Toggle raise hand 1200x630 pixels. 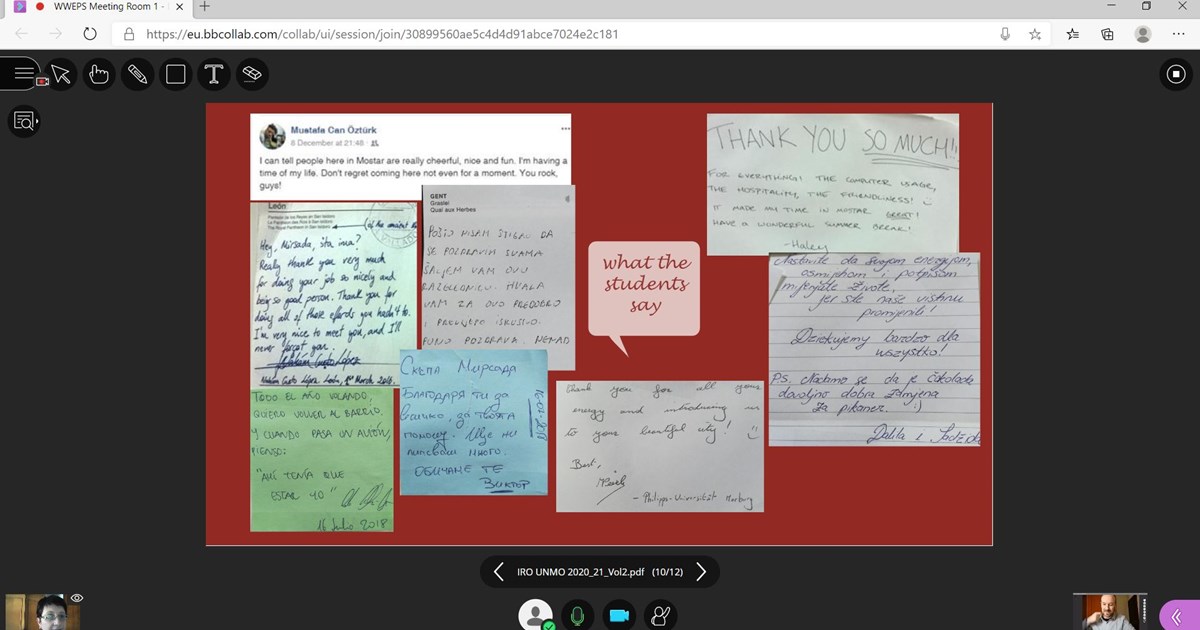tap(659, 615)
